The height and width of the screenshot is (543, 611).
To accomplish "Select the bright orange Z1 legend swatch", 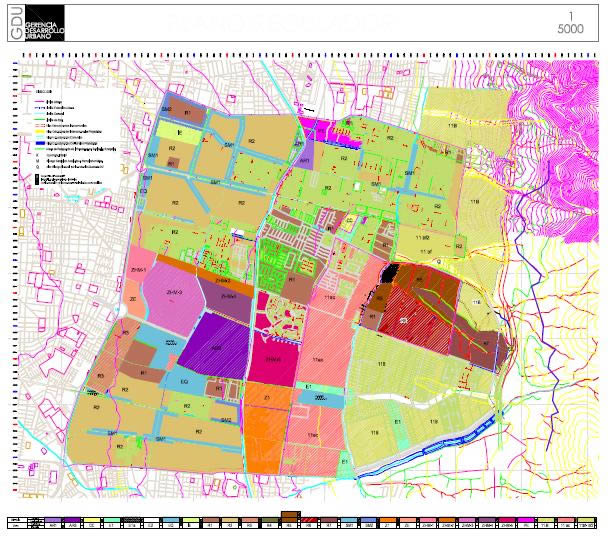I will [x=388, y=520].
